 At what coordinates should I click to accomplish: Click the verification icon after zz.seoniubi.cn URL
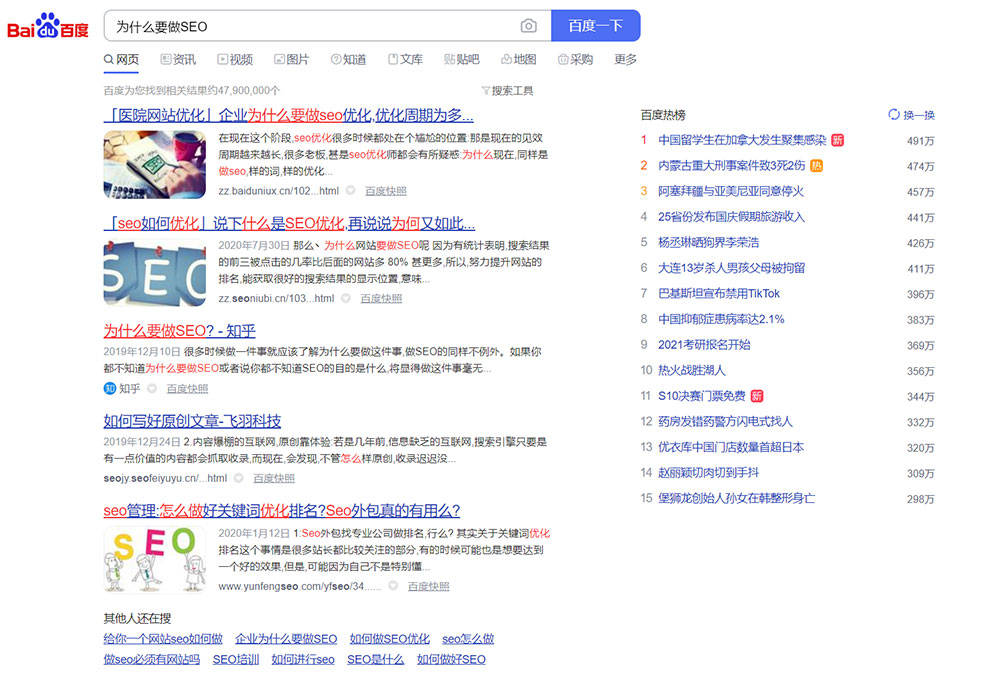[346, 299]
